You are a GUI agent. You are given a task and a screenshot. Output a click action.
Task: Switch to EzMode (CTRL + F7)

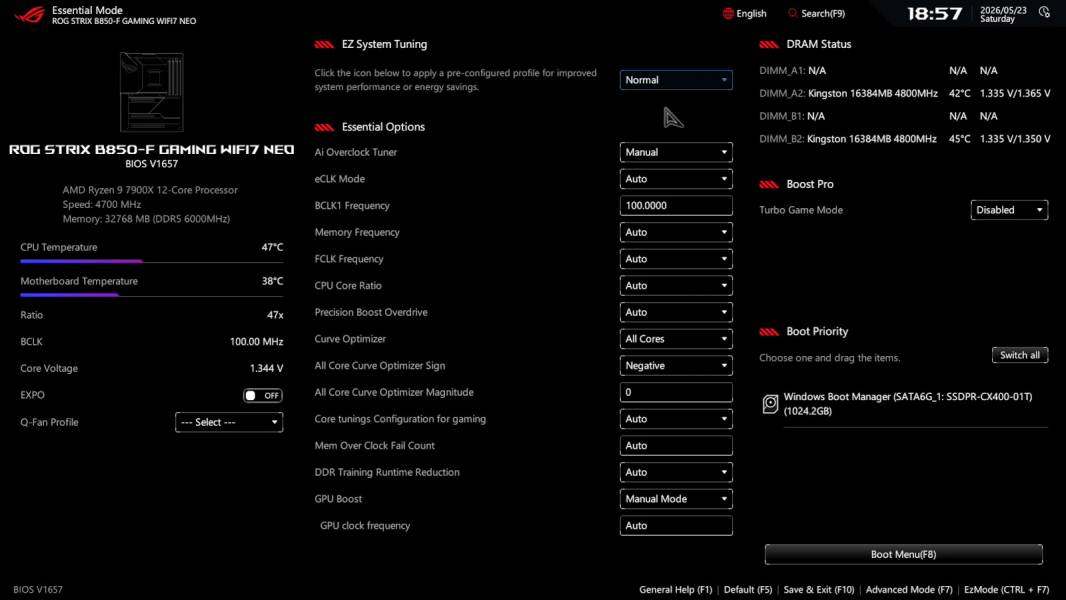click(x=1006, y=590)
